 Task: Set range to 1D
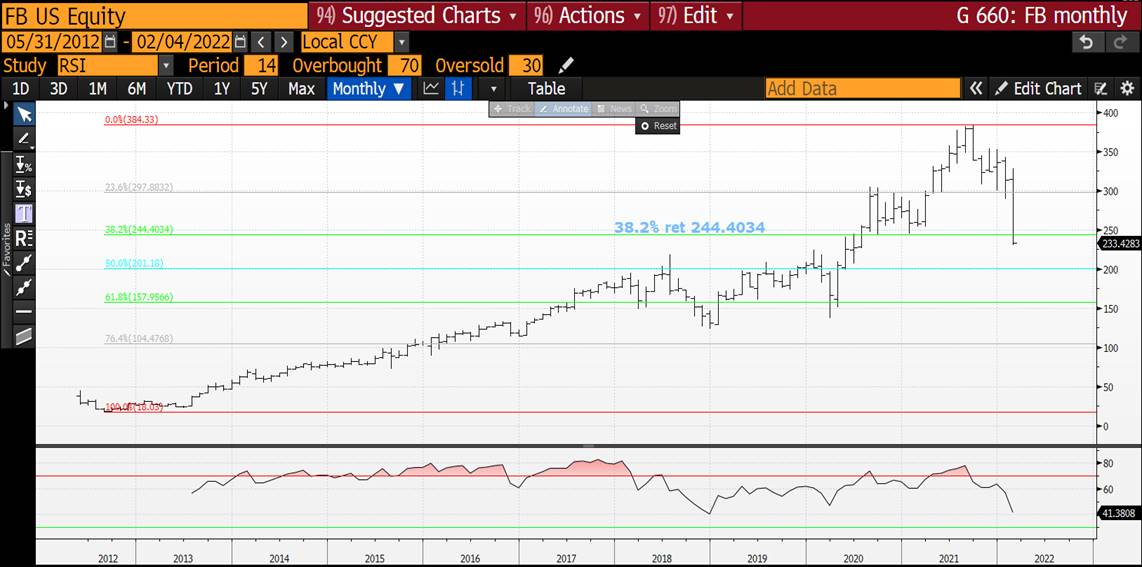22,89
